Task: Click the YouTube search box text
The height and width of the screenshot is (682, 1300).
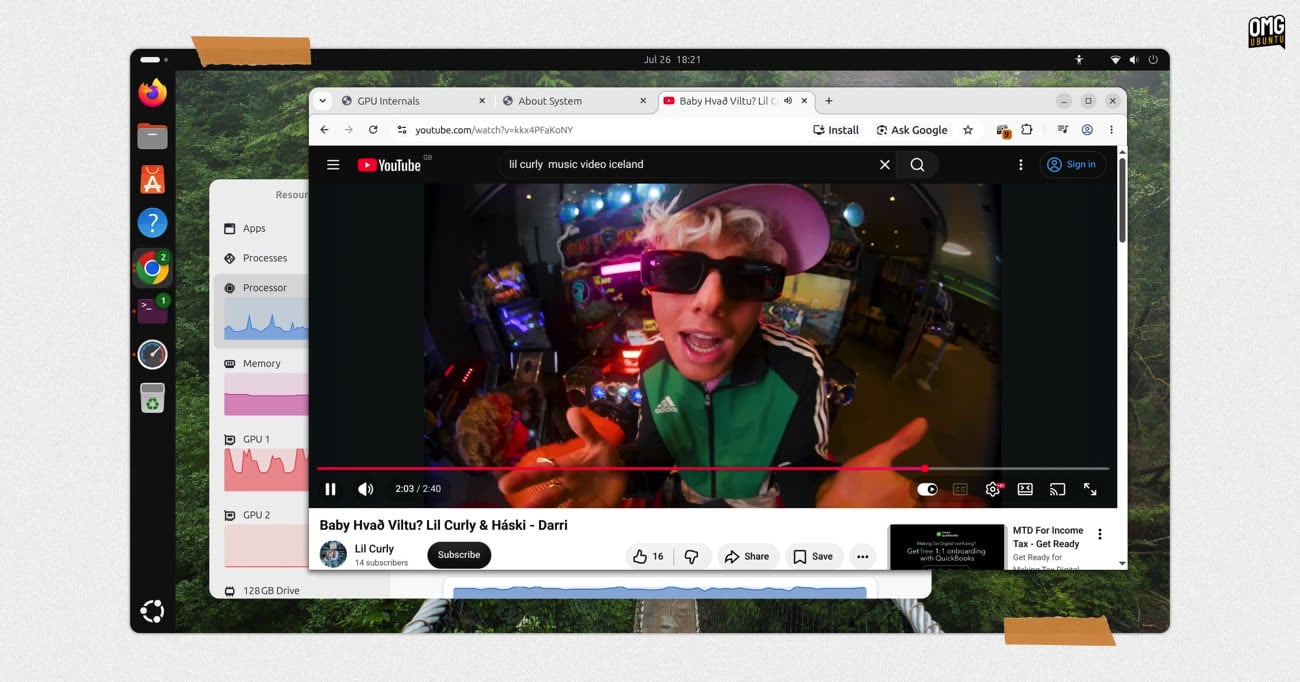Action: pos(576,164)
